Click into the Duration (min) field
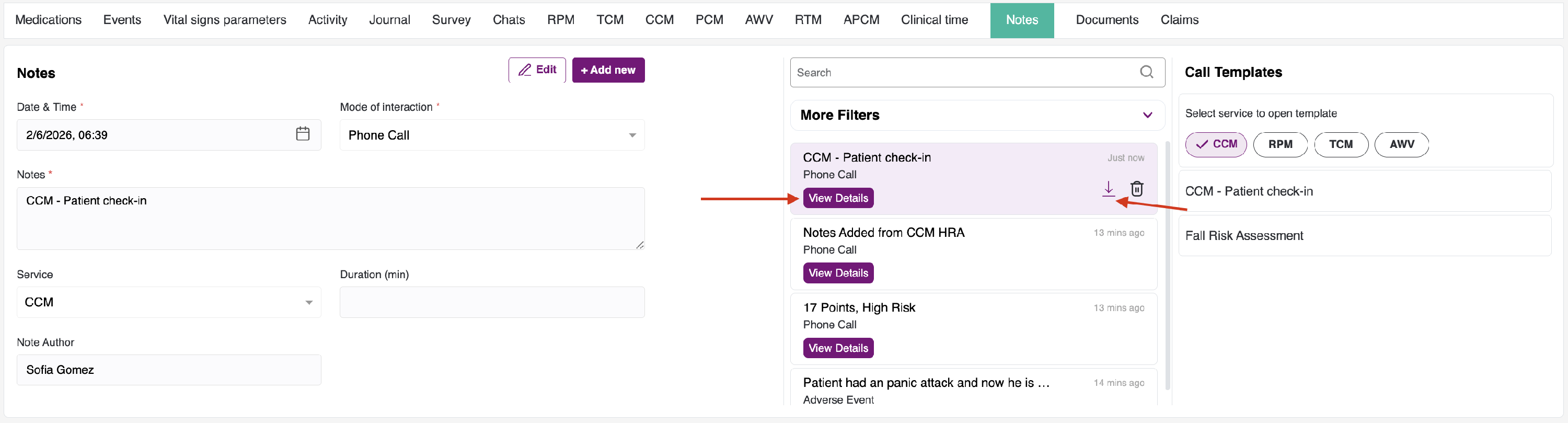Image resolution: width=1568 pixels, height=423 pixels. pyautogui.click(x=492, y=303)
